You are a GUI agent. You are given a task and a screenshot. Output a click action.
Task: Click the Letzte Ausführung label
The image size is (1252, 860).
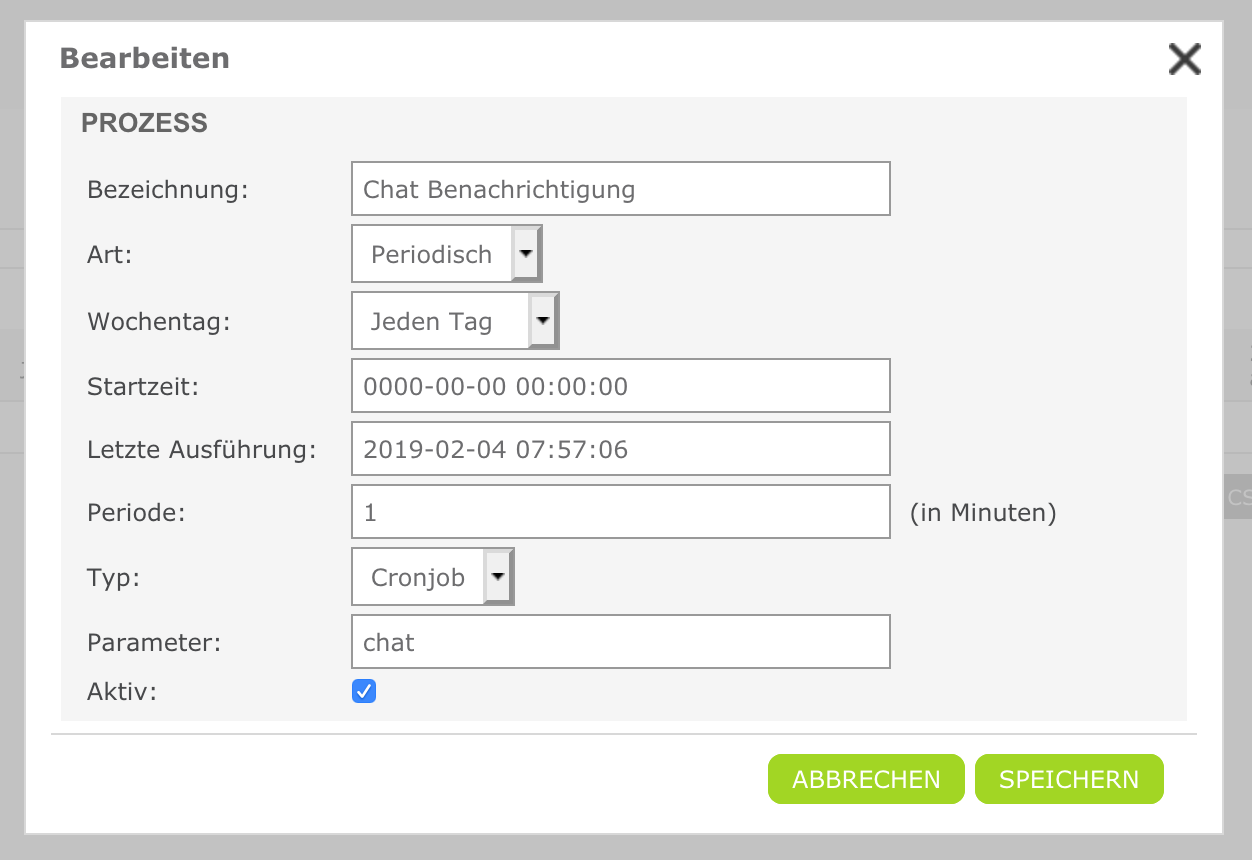coord(201,449)
